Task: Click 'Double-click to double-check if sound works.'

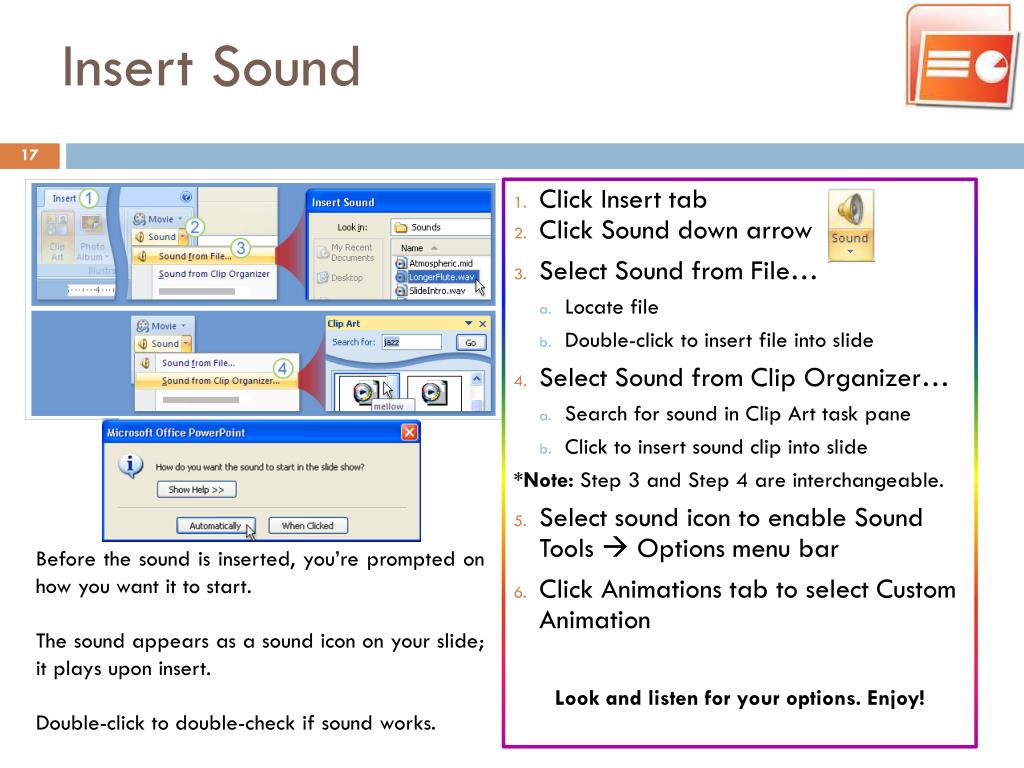Action: pos(236,723)
